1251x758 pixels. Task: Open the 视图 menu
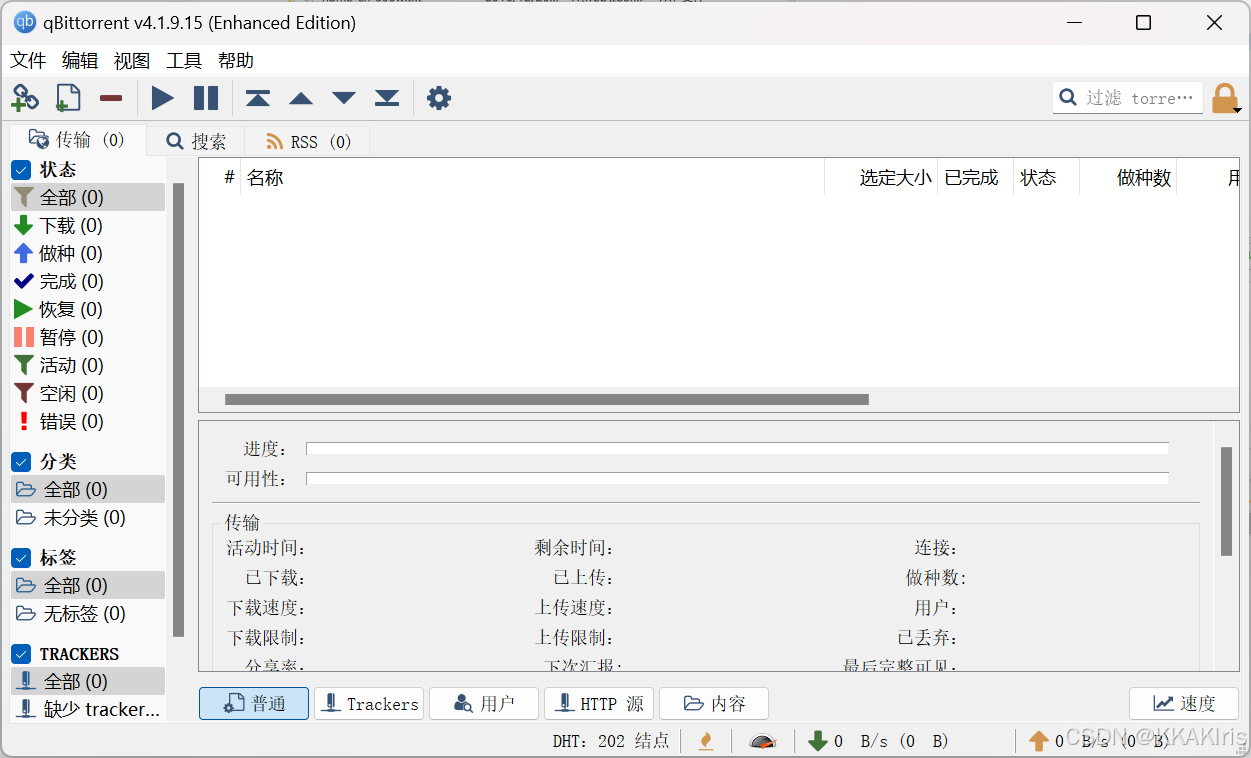coord(132,61)
